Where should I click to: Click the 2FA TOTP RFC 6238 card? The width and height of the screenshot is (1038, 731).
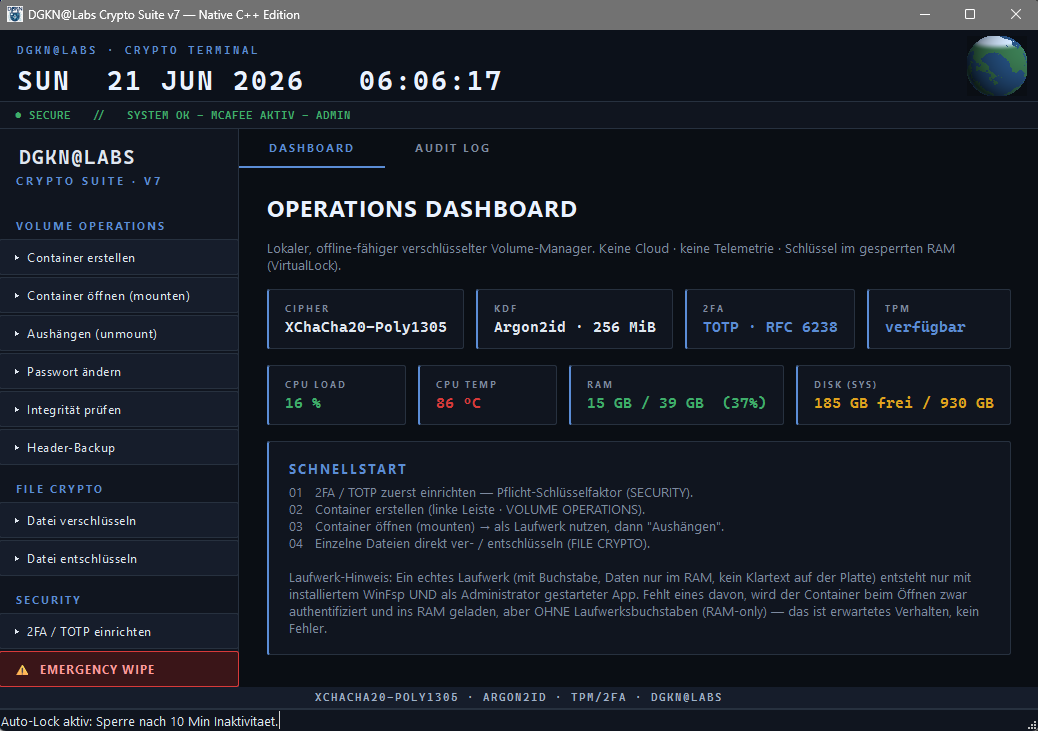(770, 319)
